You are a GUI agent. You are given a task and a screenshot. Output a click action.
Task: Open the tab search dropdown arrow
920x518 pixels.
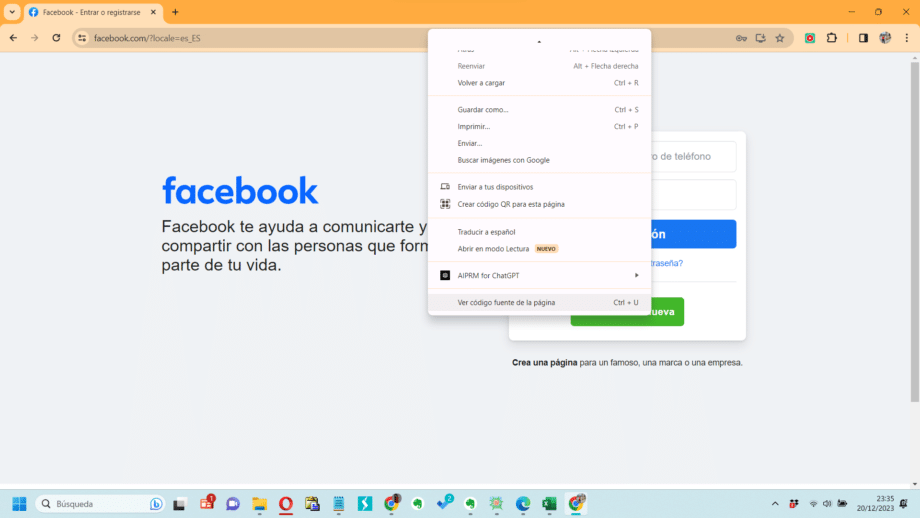12,12
